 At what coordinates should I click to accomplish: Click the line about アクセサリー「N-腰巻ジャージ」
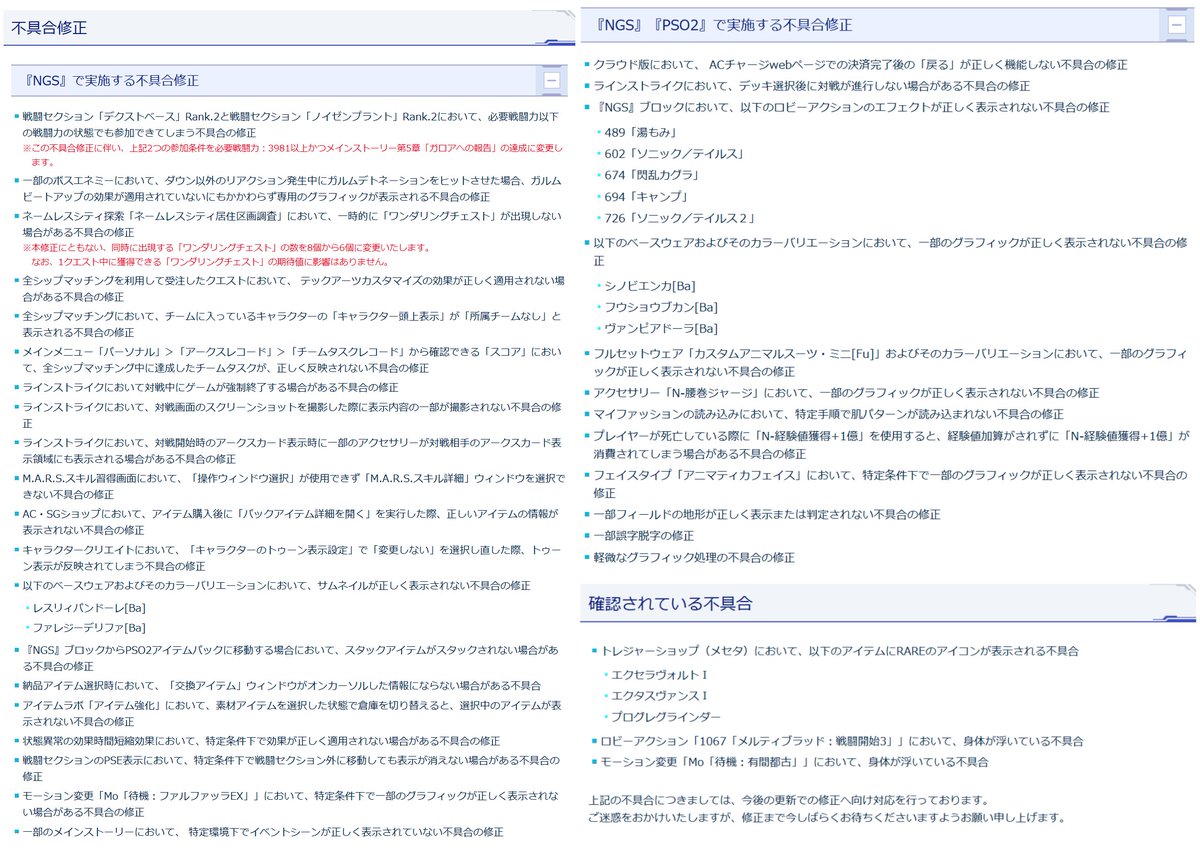point(846,393)
